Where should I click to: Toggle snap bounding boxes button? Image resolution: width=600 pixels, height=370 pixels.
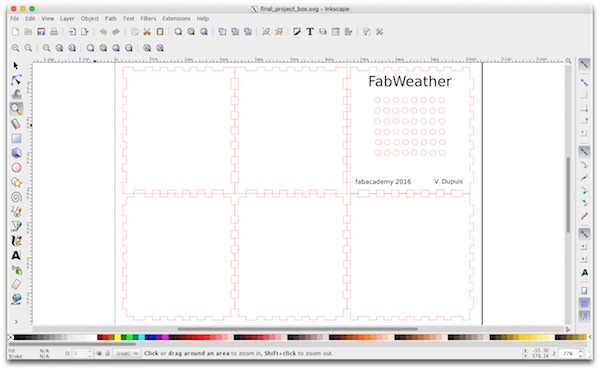pos(584,82)
